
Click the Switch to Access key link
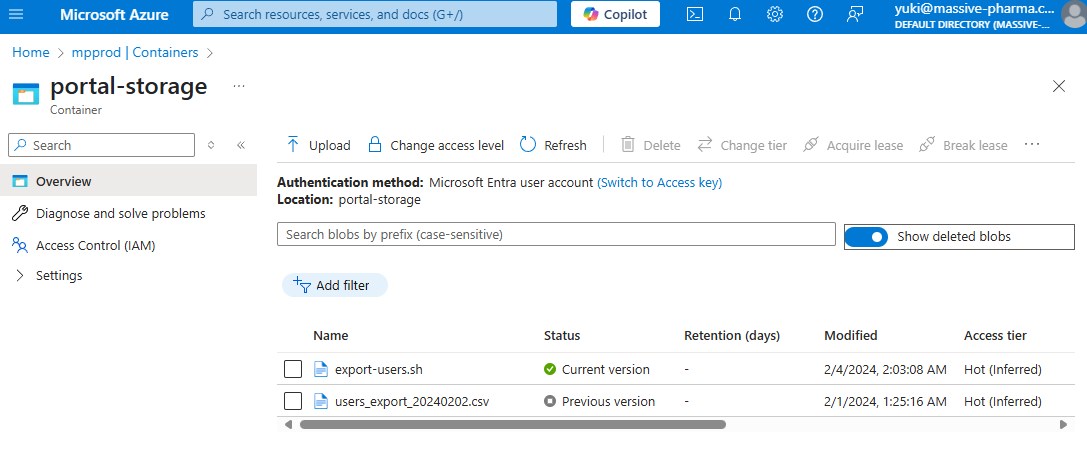(659, 183)
